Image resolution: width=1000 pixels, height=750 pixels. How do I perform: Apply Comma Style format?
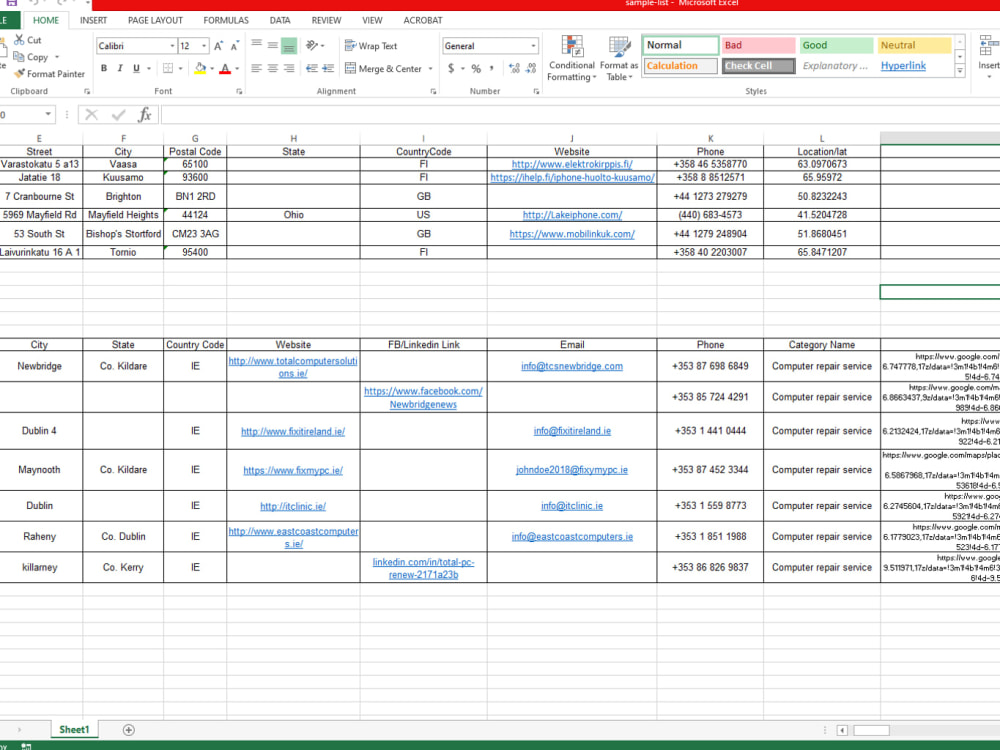point(492,68)
